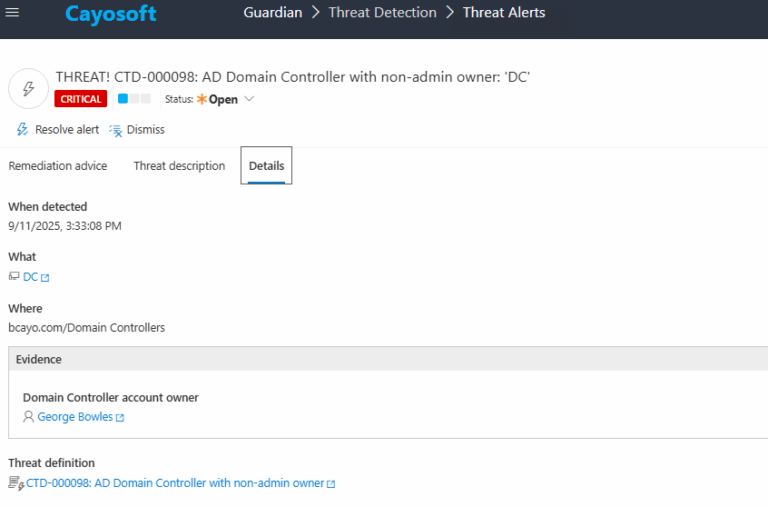Viewport: 768px width, 507px height.
Task: Switch to the Remediation advice tab
Action: point(58,166)
